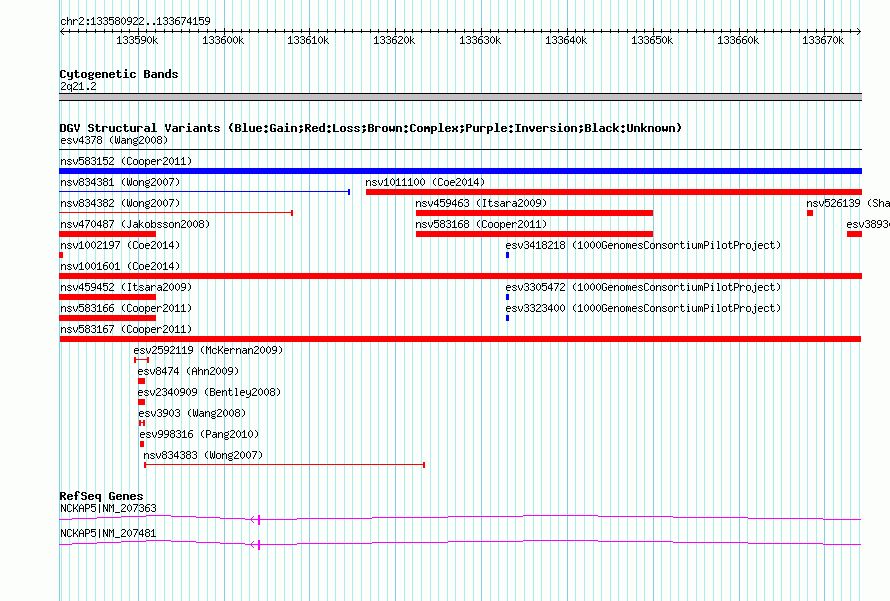Click the red nsv1011100 loss bar
The height and width of the screenshot is (601, 890).
[x=614, y=192]
